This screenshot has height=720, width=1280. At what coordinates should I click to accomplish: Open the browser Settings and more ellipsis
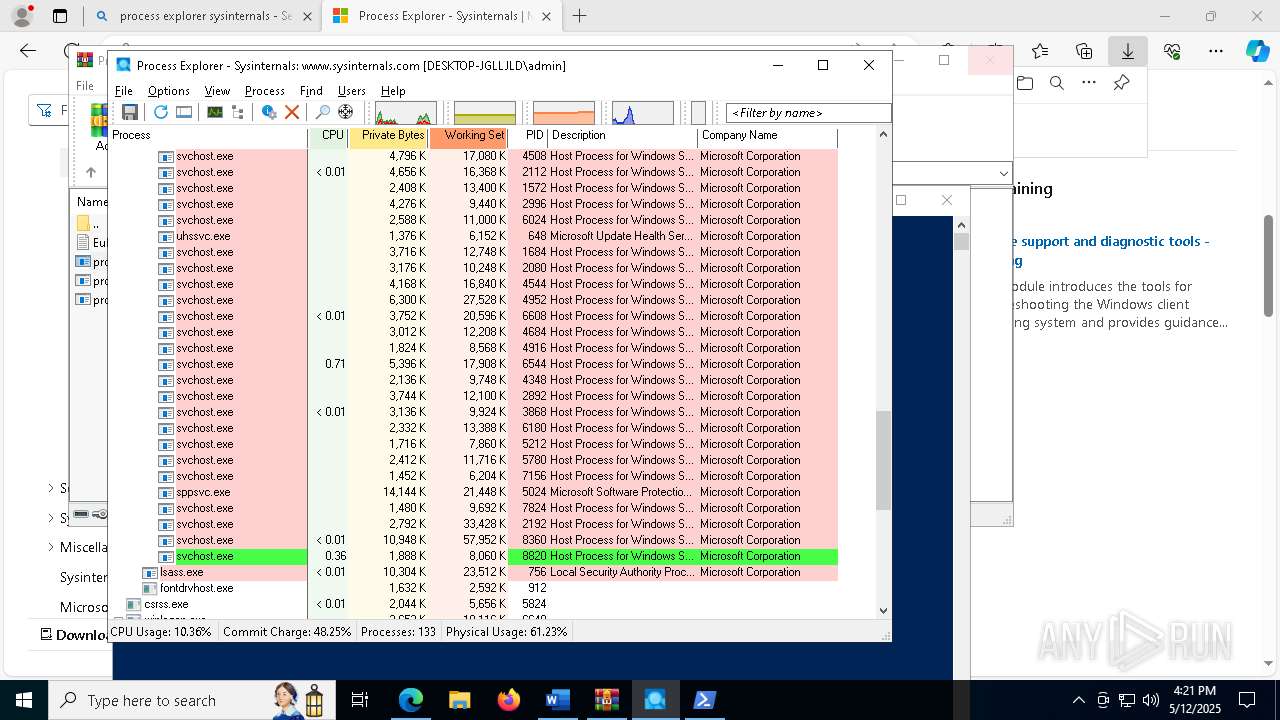pyautogui.click(x=1216, y=51)
